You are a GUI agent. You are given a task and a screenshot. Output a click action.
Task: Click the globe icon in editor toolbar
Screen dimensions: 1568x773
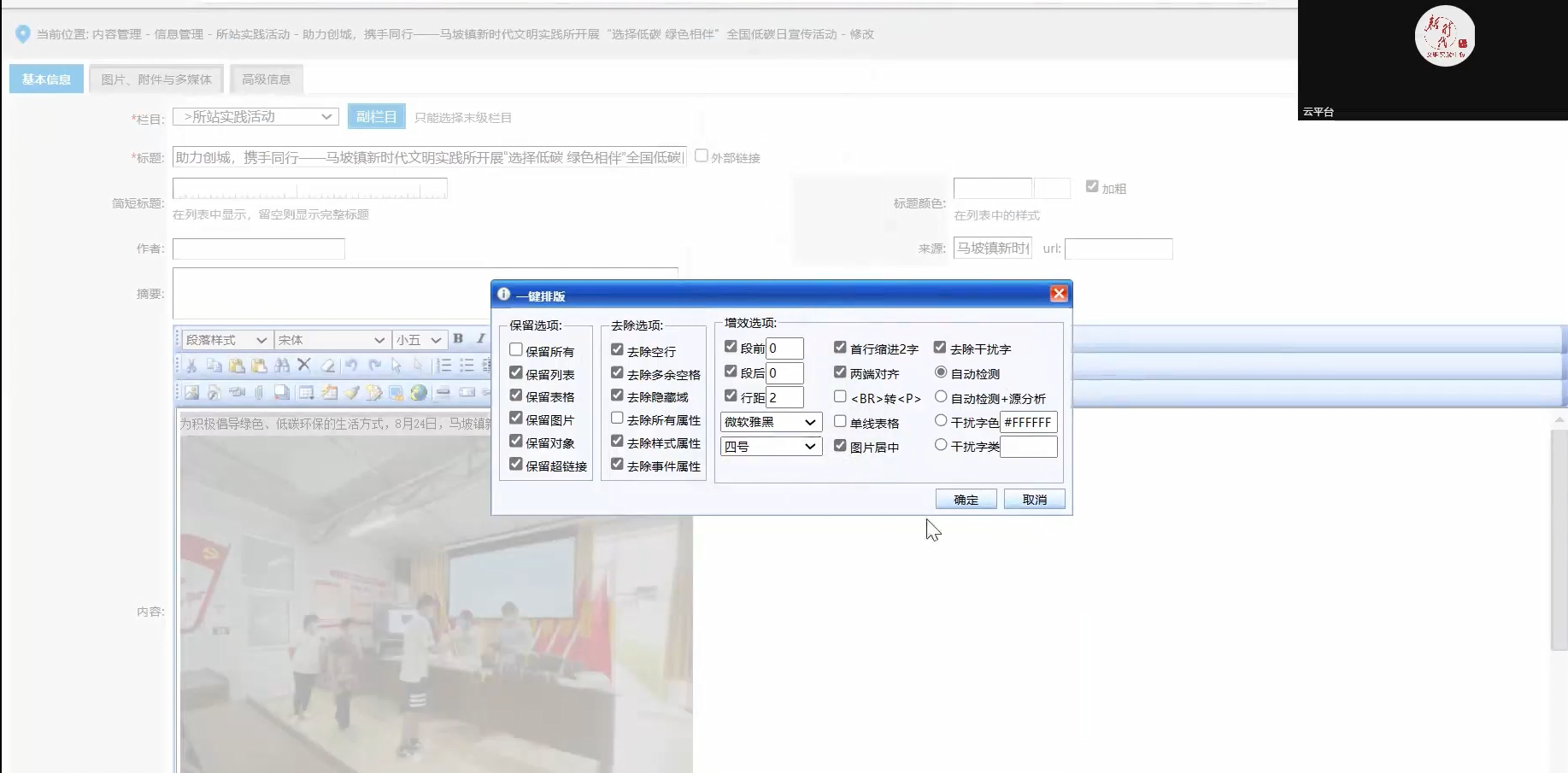coord(418,393)
